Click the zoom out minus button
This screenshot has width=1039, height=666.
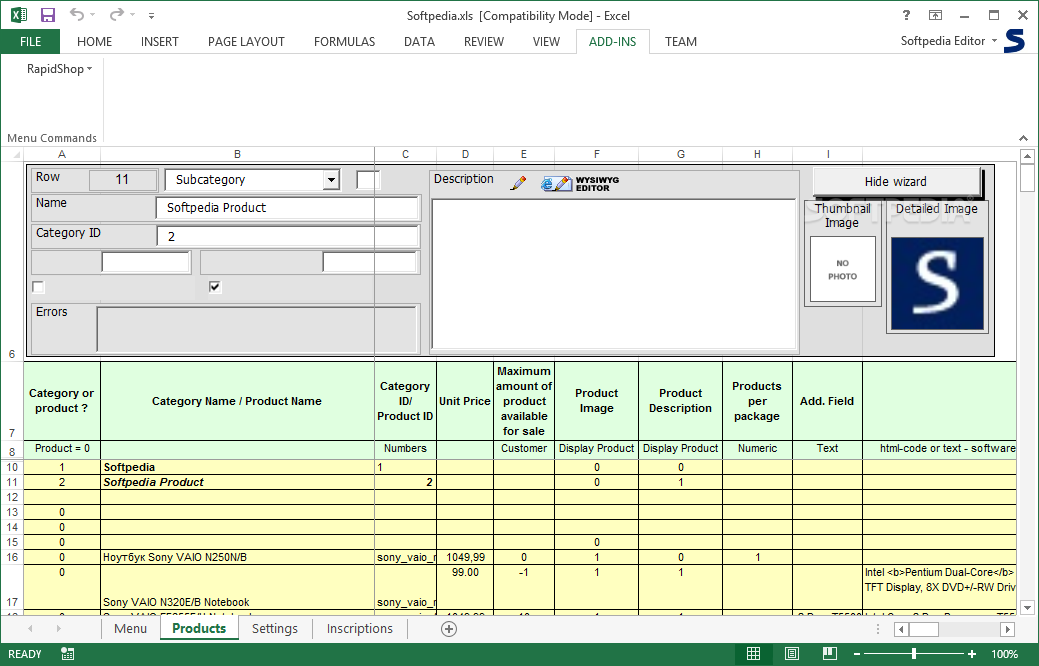pos(857,654)
